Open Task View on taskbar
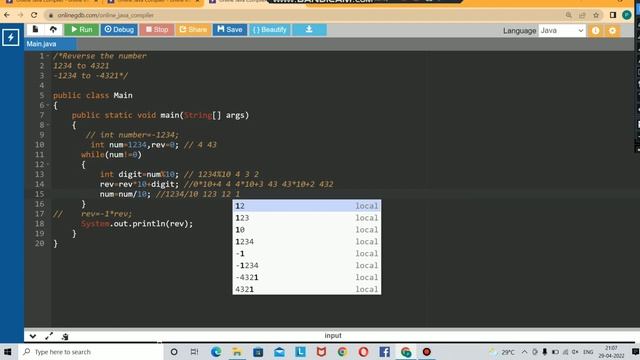The height and width of the screenshot is (360, 640). tap(194, 351)
